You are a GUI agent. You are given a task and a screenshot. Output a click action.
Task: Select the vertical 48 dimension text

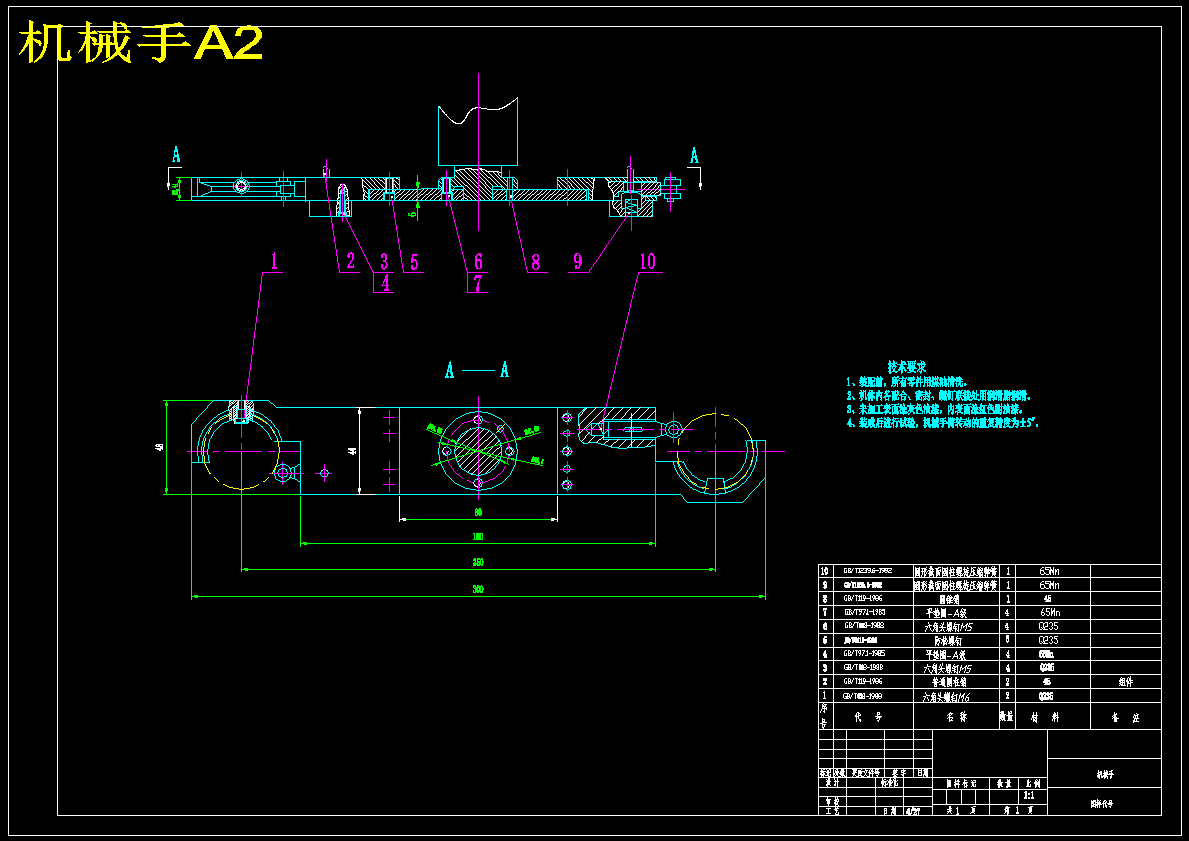point(159,447)
